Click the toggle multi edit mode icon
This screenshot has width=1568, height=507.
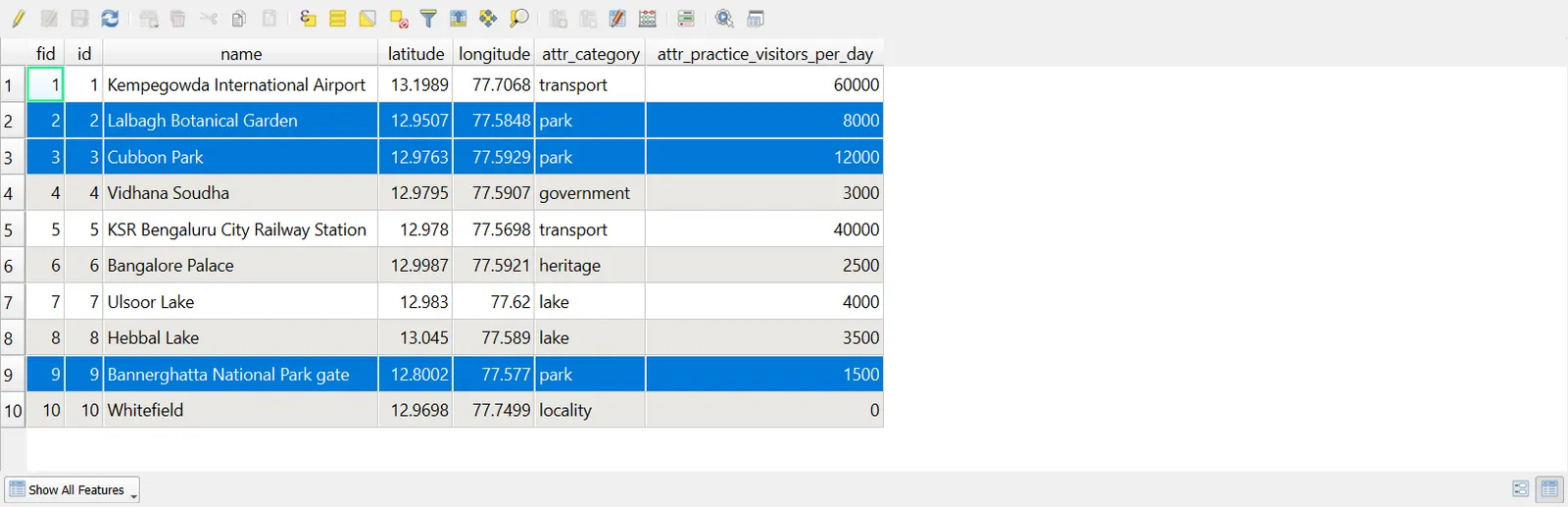coord(49,19)
